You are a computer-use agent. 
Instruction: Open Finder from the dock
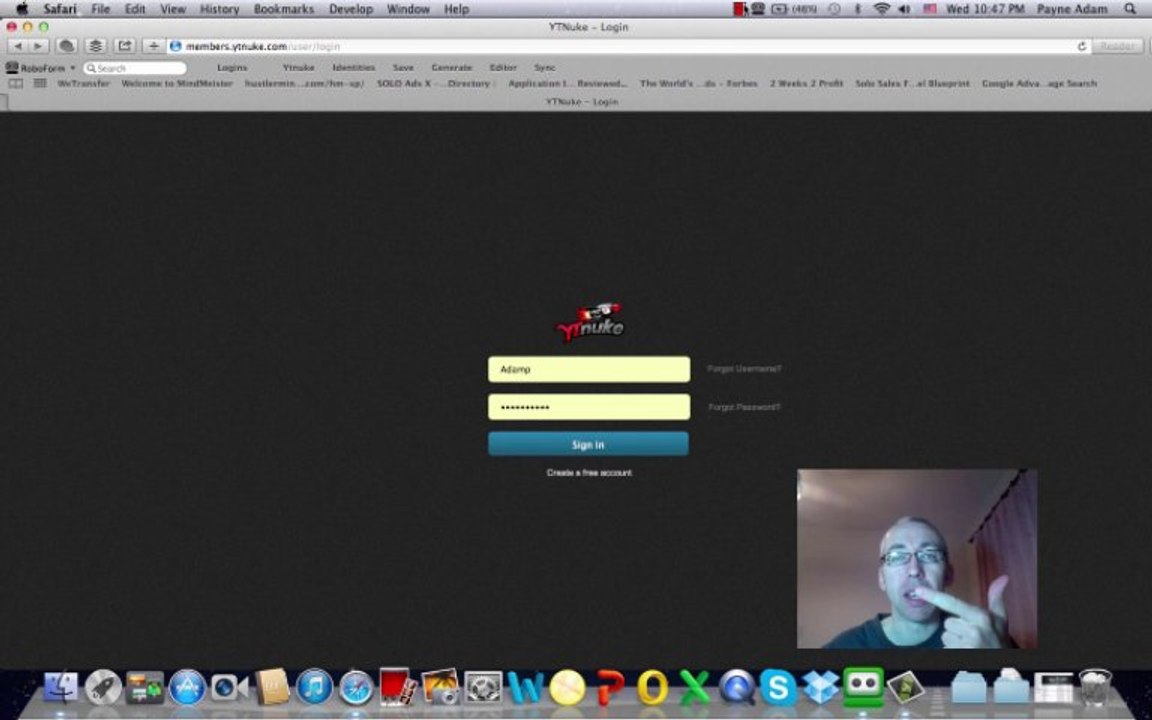62,688
